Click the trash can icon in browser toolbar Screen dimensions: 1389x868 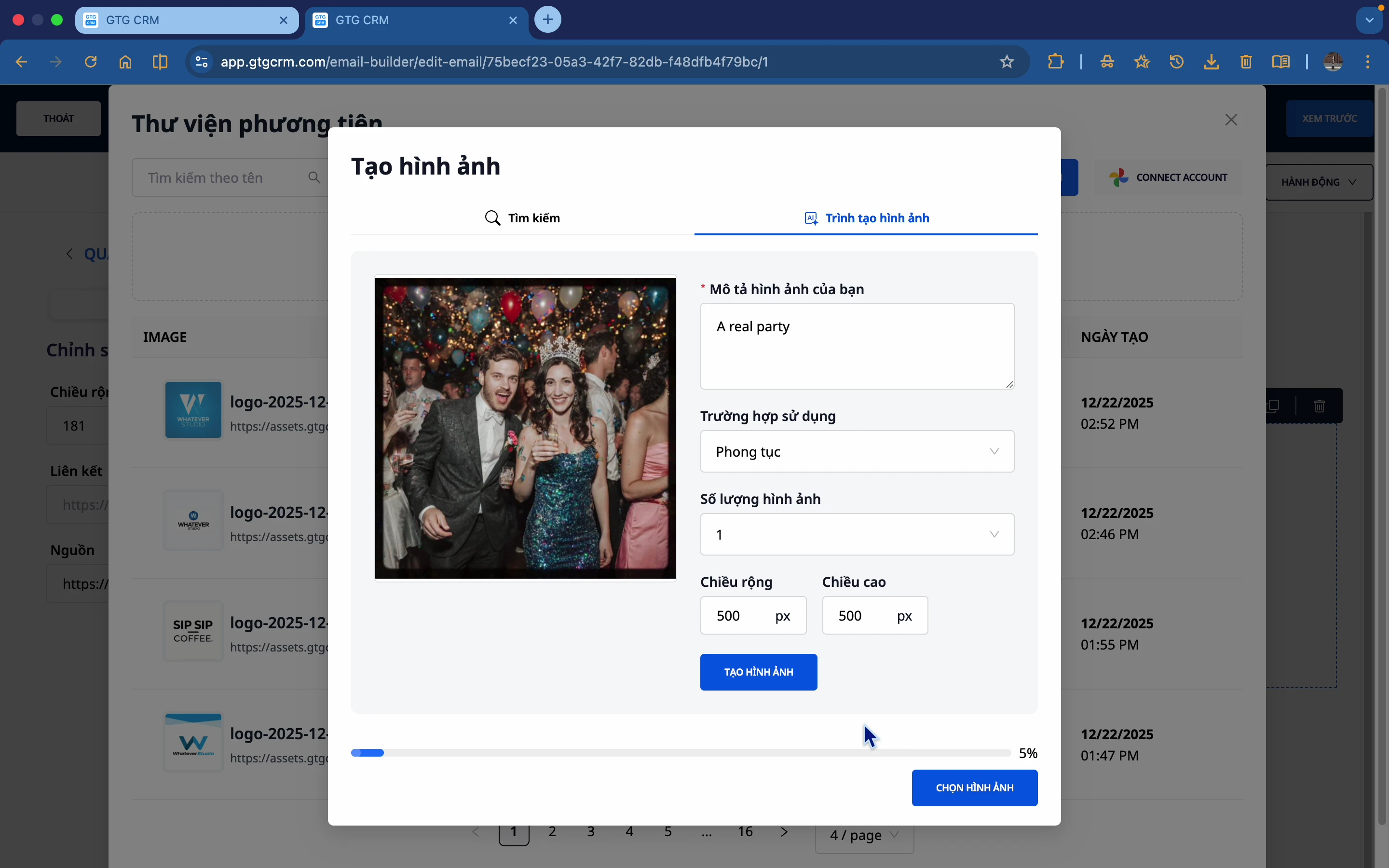1245,61
